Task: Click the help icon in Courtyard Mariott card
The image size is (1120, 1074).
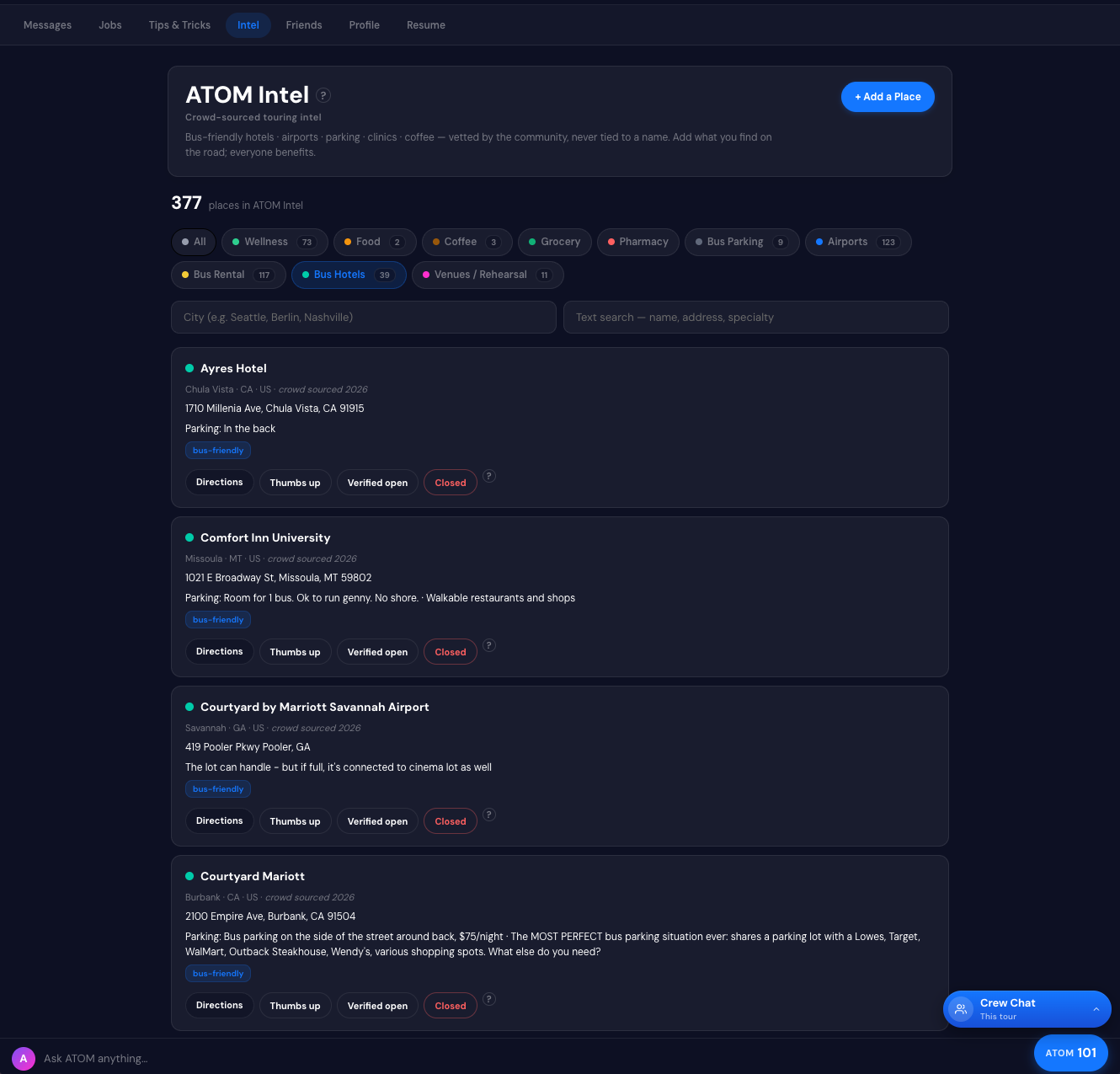Action: point(489,999)
